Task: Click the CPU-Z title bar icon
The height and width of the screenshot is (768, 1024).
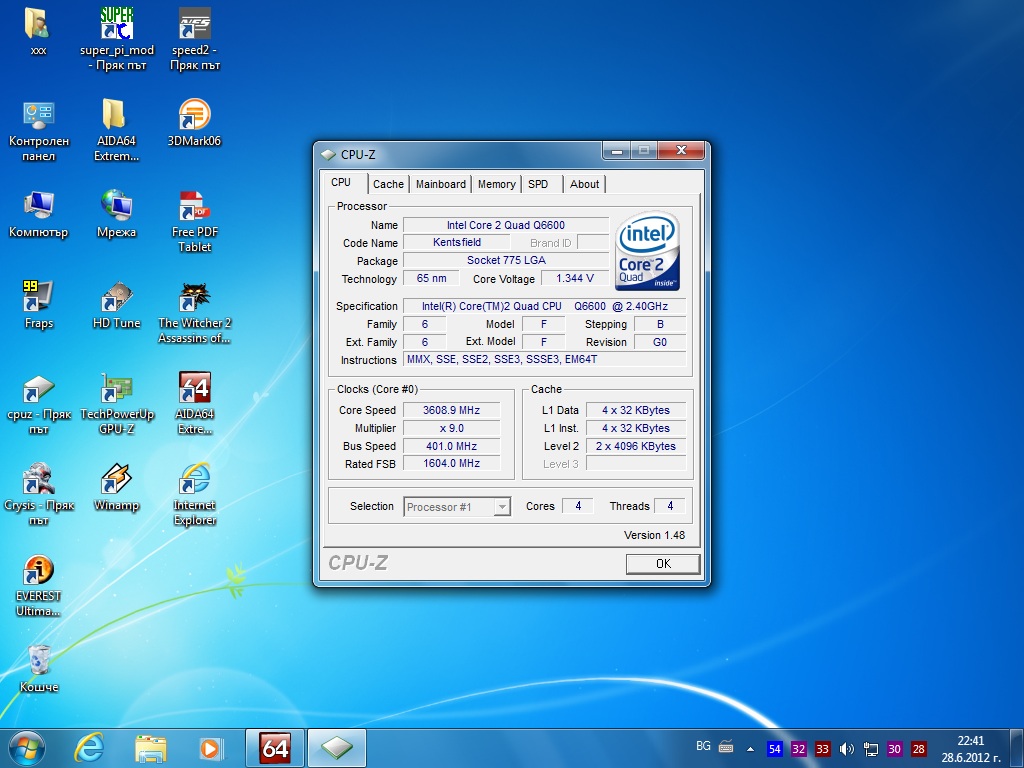Action: [328, 155]
